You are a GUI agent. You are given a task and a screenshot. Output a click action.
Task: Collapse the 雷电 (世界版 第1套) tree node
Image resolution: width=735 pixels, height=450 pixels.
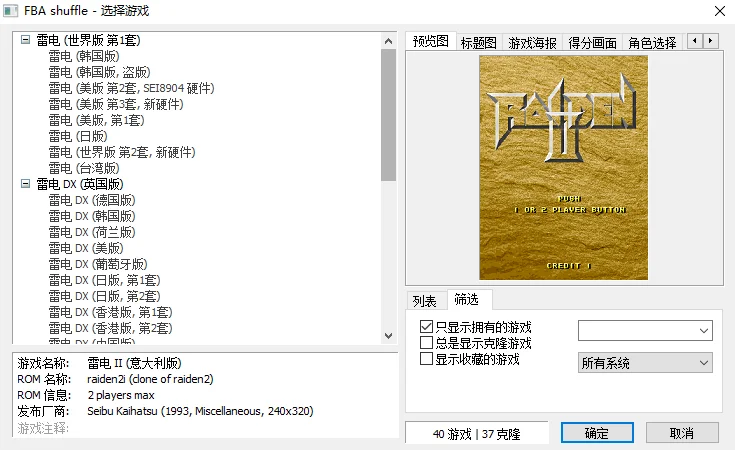(25, 40)
